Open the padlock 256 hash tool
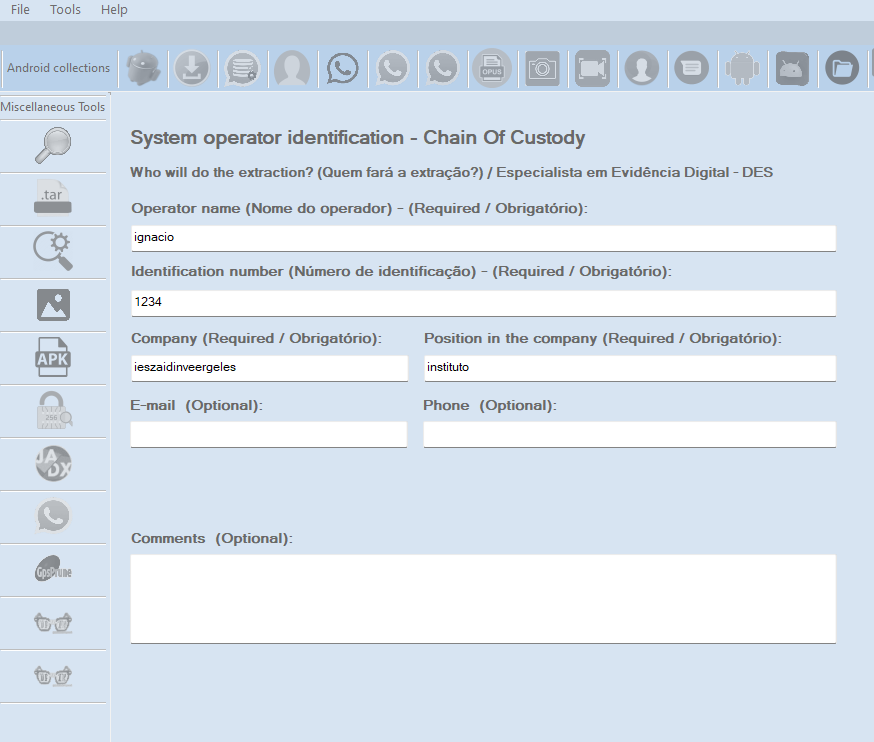Image resolution: width=874 pixels, height=742 pixels. [53, 411]
